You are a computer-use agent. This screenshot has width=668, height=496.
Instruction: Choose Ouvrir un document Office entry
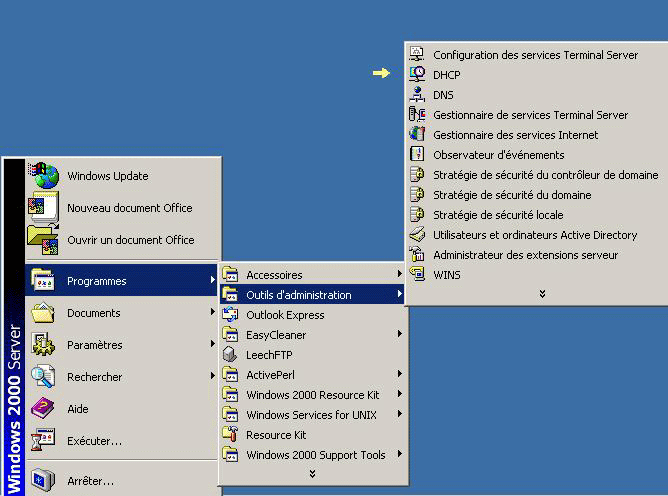coord(122,239)
